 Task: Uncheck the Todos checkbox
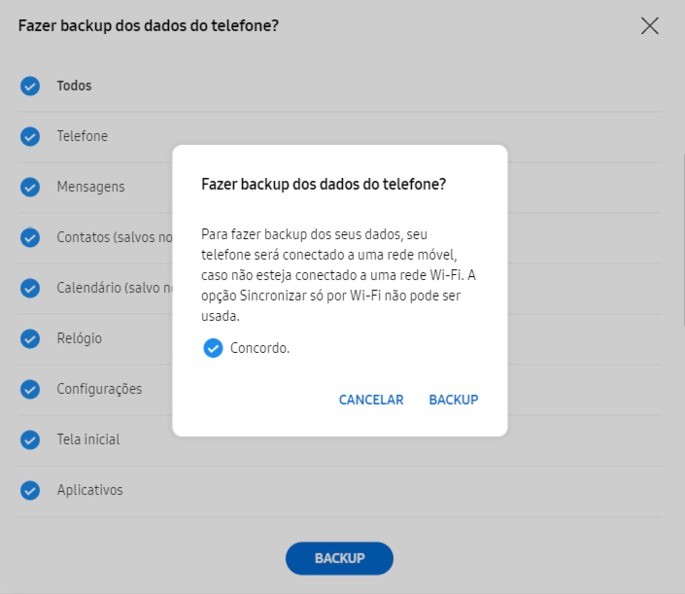point(30,86)
